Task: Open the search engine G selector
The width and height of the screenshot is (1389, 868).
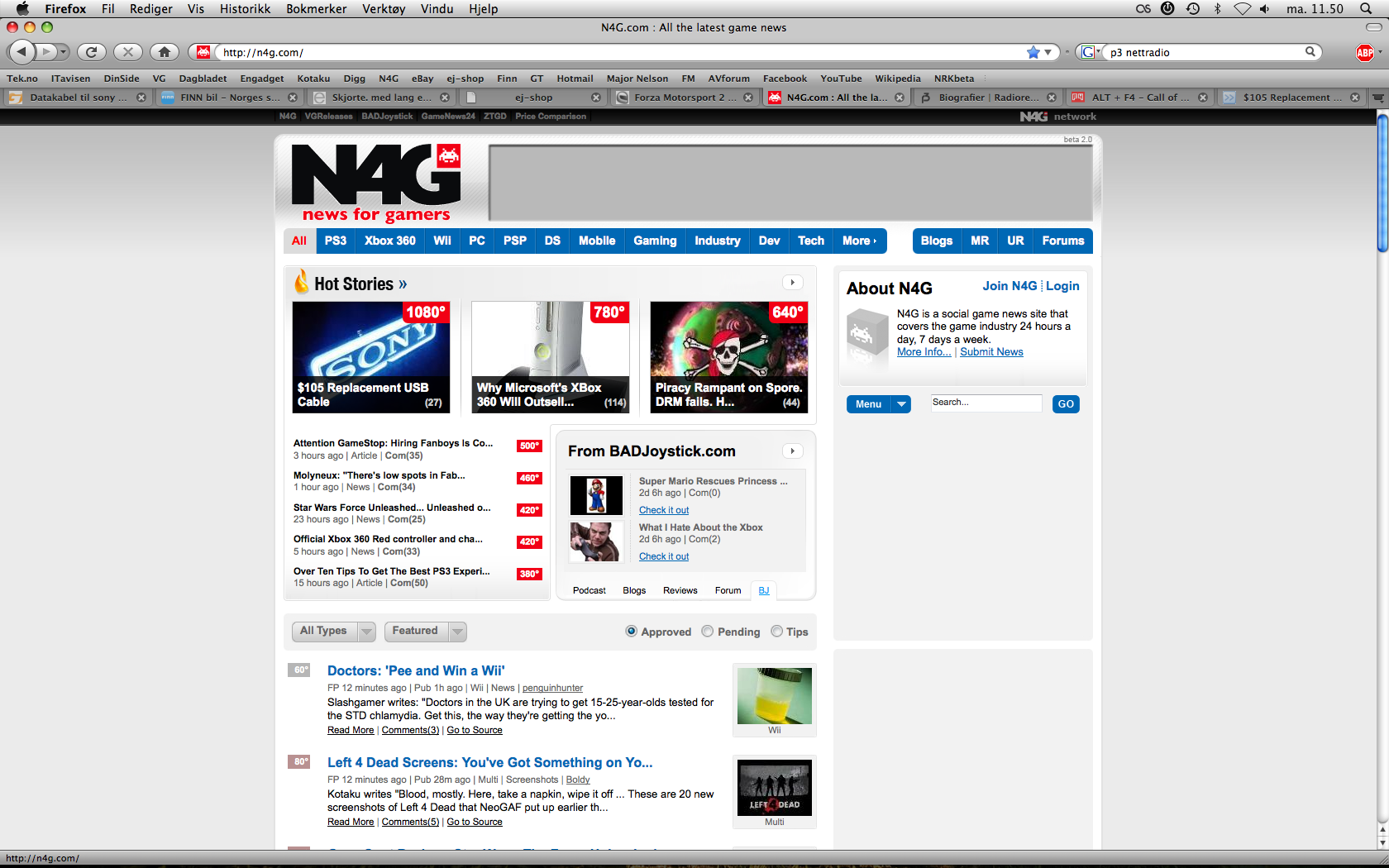Action: (x=1089, y=52)
